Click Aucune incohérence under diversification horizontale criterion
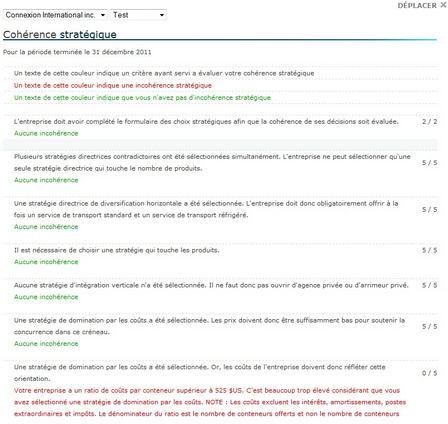 (46, 227)
